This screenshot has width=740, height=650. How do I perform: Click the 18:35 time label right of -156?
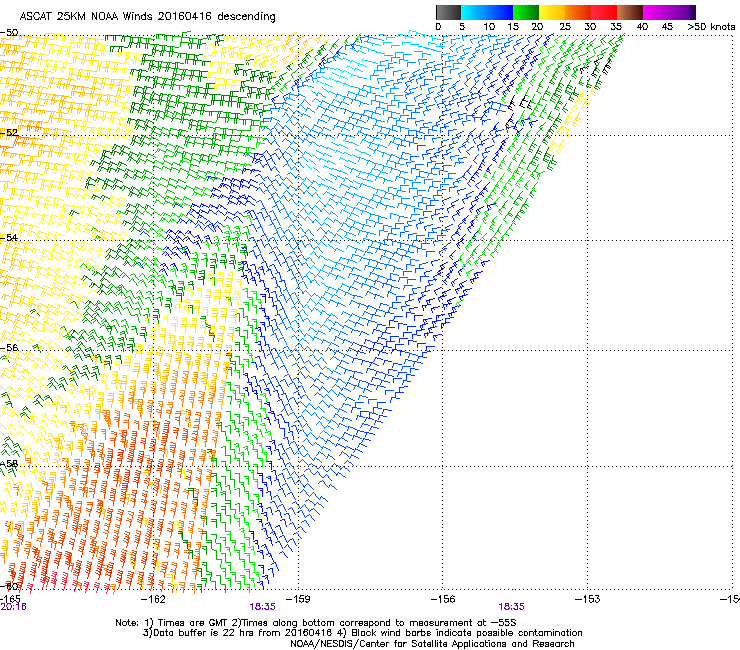511,607
